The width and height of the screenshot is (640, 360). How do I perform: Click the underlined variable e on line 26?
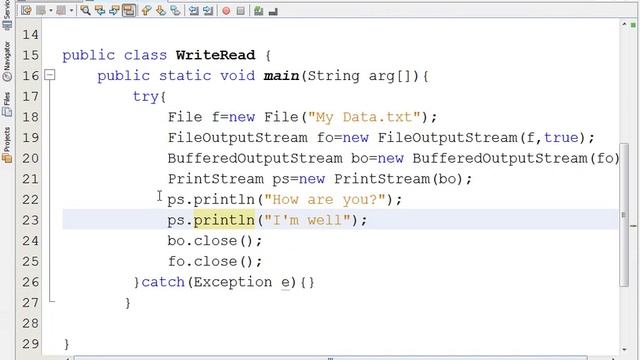(285, 282)
